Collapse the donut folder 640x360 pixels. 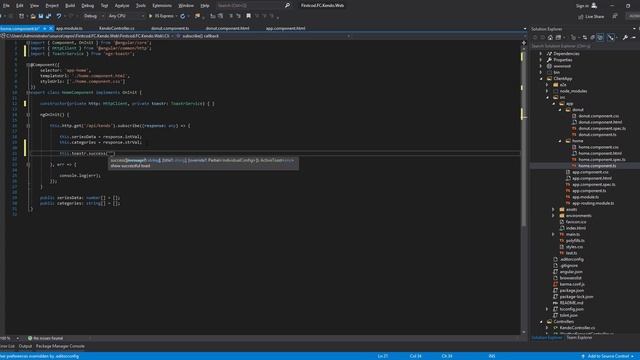560,109
